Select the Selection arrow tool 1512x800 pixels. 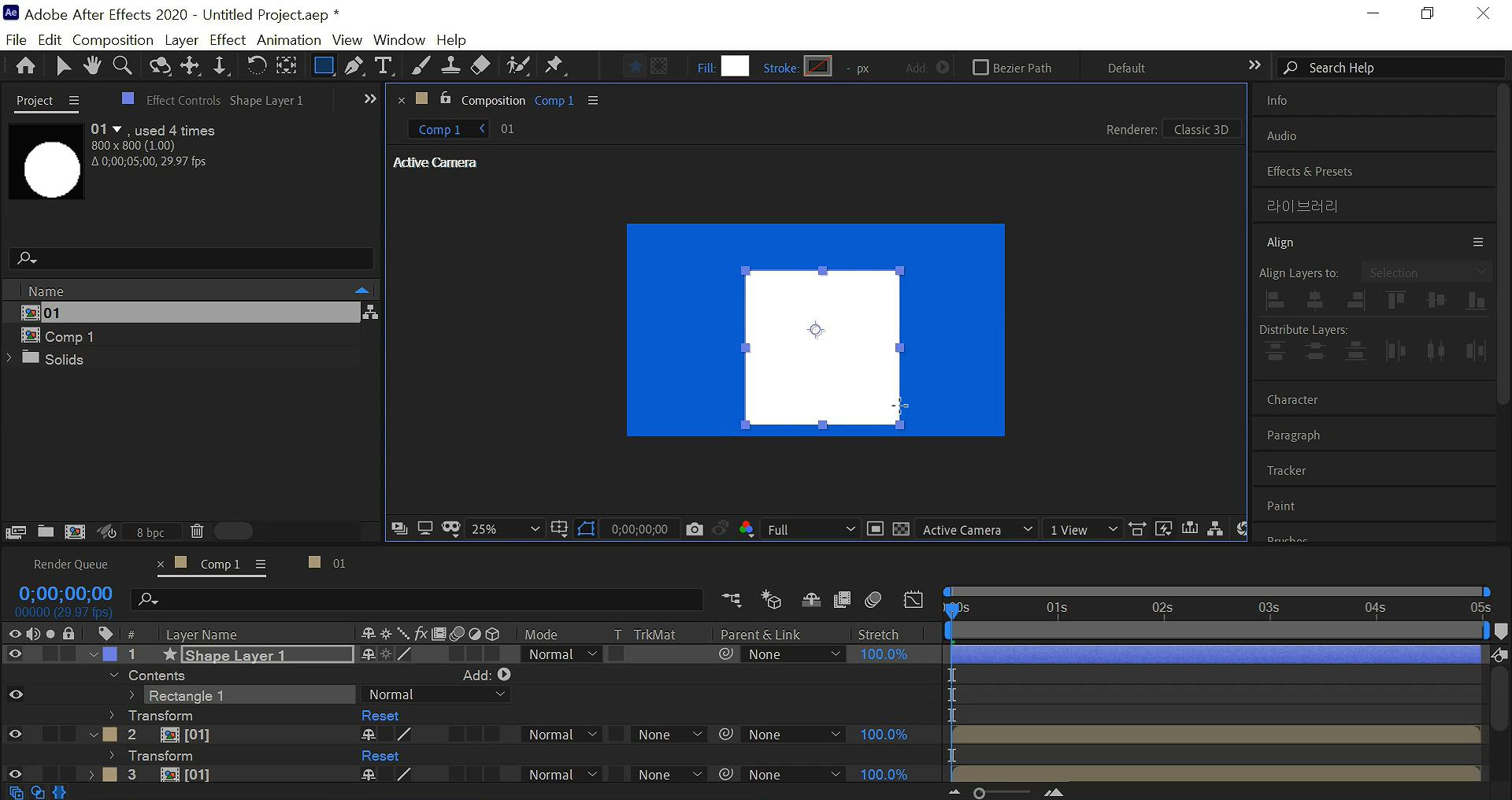coord(64,66)
